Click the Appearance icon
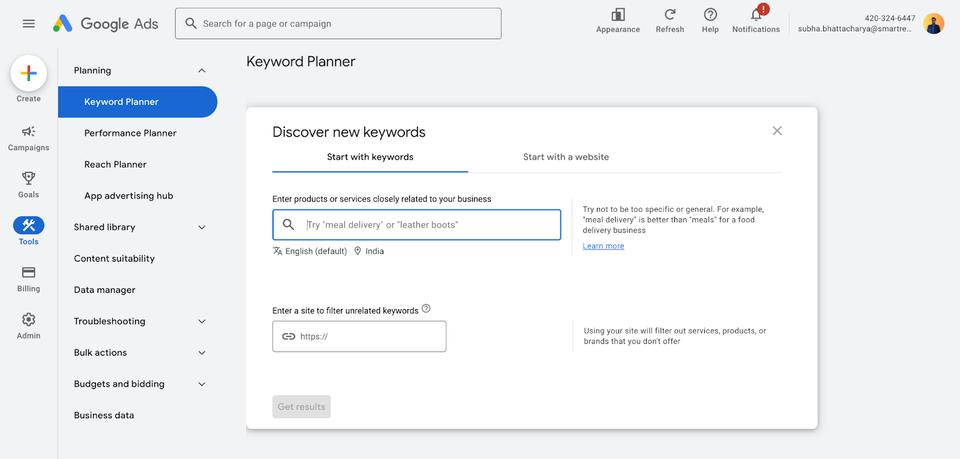This screenshot has width=960, height=459. [618, 15]
